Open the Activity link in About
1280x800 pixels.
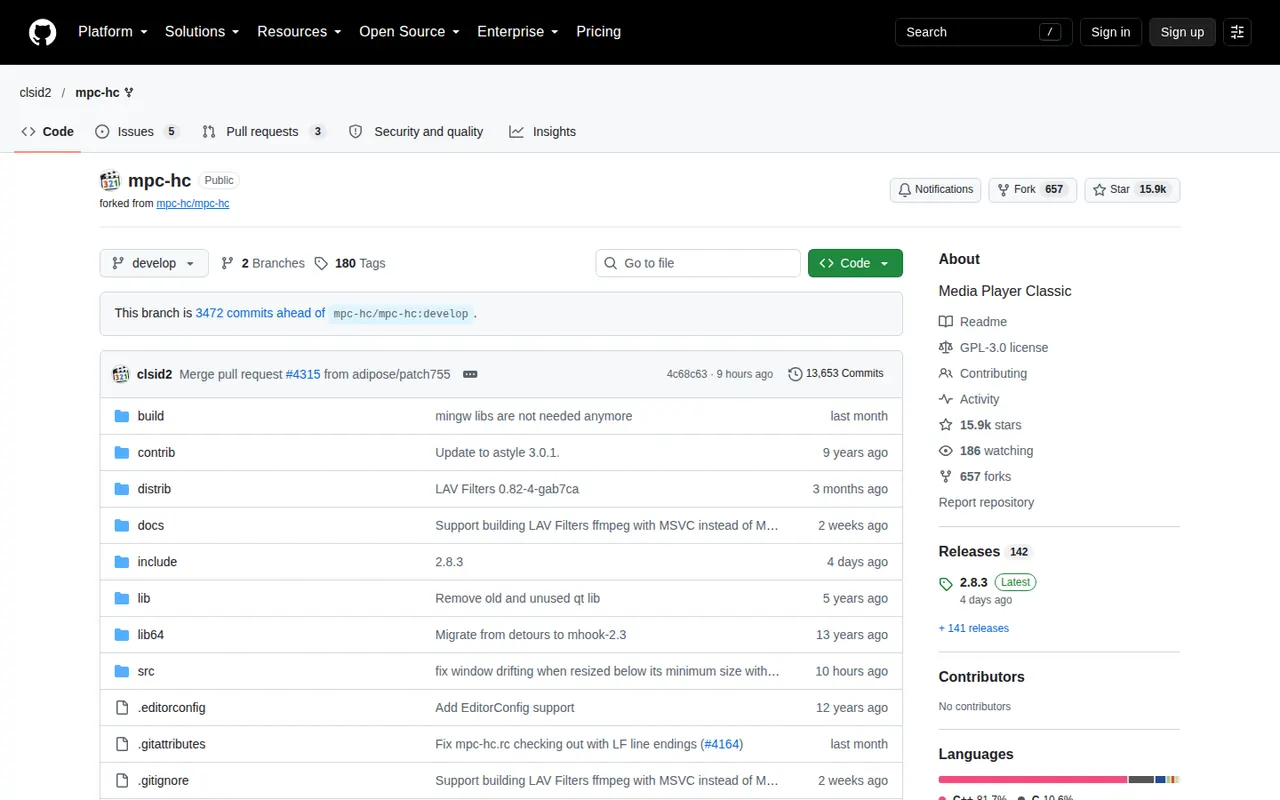coord(969,399)
